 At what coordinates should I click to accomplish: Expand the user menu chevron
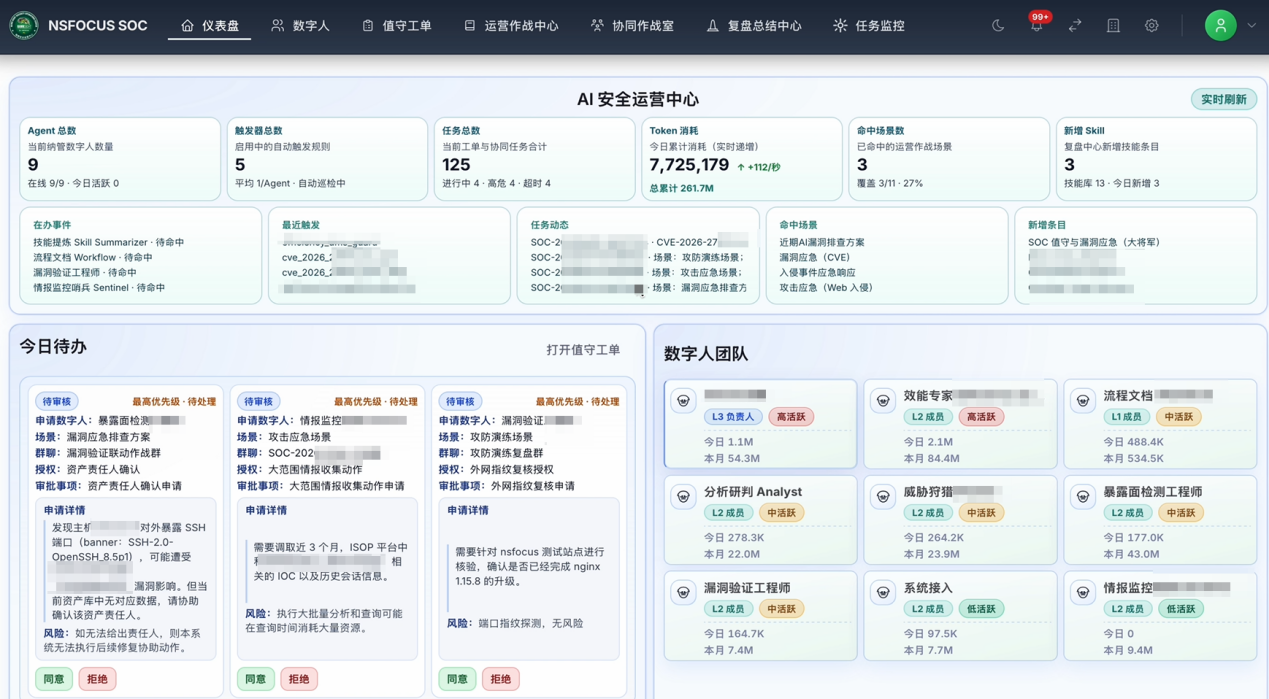1251,26
